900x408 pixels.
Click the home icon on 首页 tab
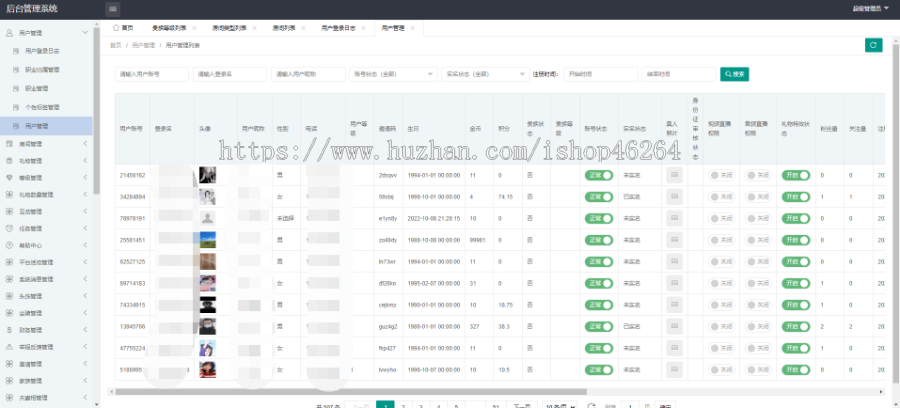tap(116, 28)
